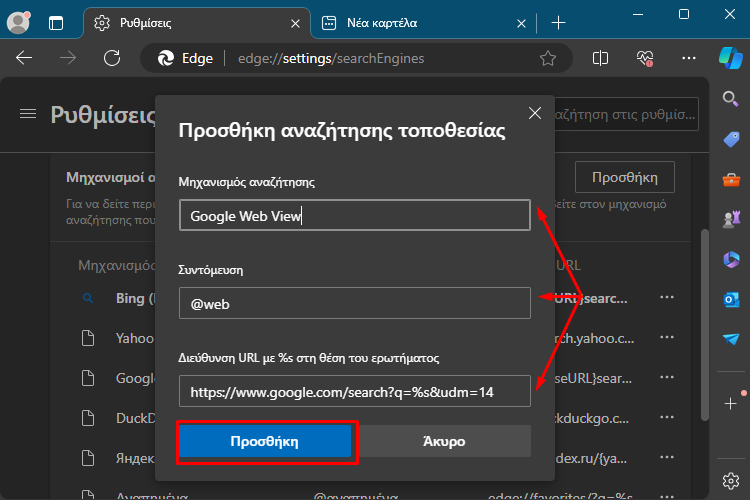Screen dimensions: 750x500
Task: Click the Ρυθμίσεις page heading
Action: 103,115
